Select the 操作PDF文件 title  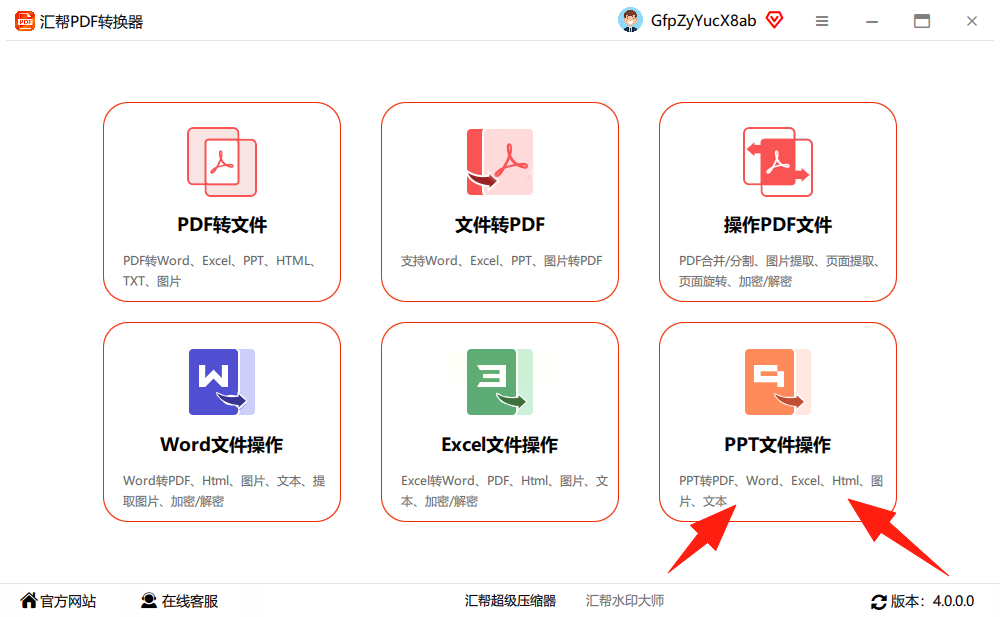point(778,225)
